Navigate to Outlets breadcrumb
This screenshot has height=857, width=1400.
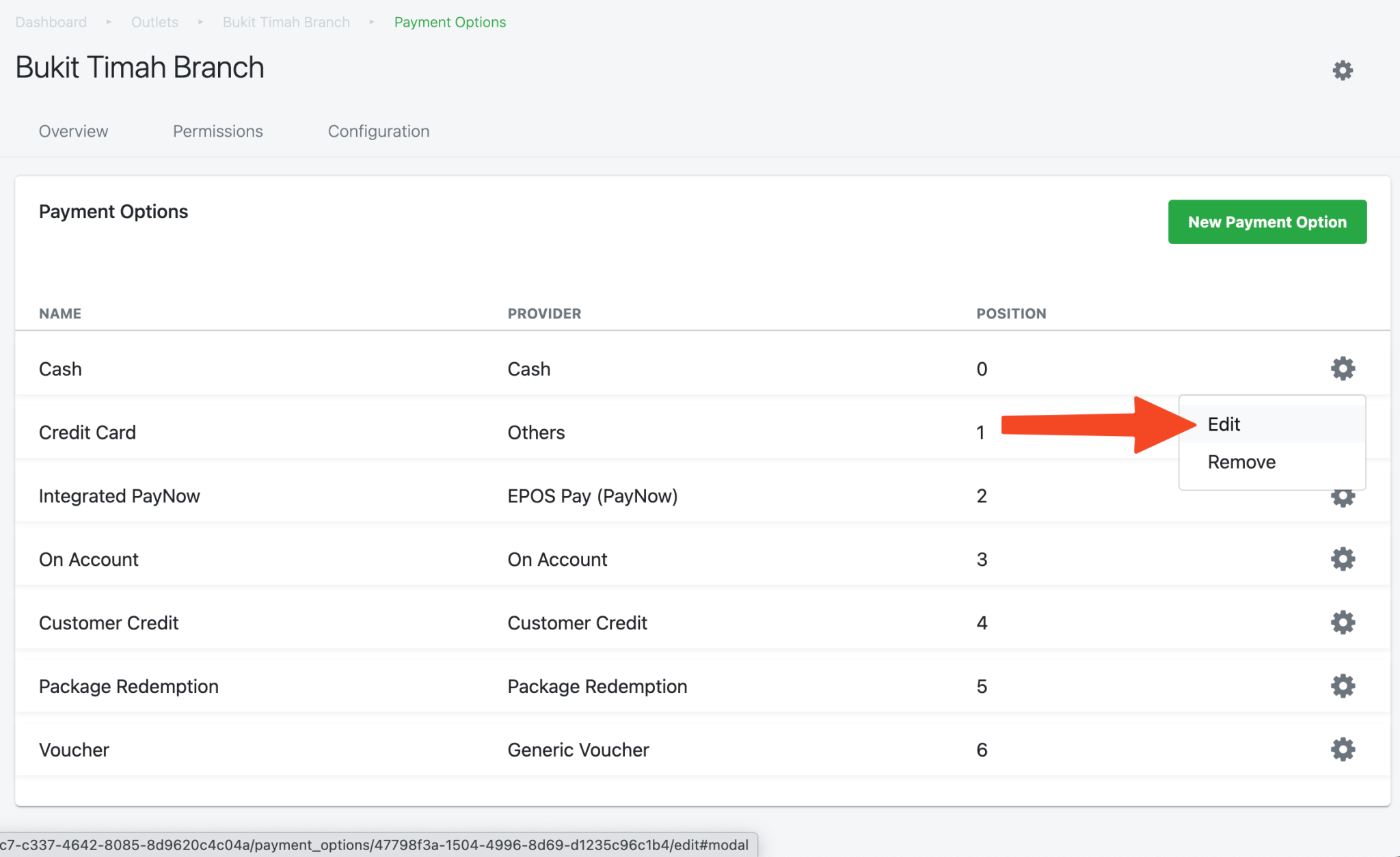(154, 22)
